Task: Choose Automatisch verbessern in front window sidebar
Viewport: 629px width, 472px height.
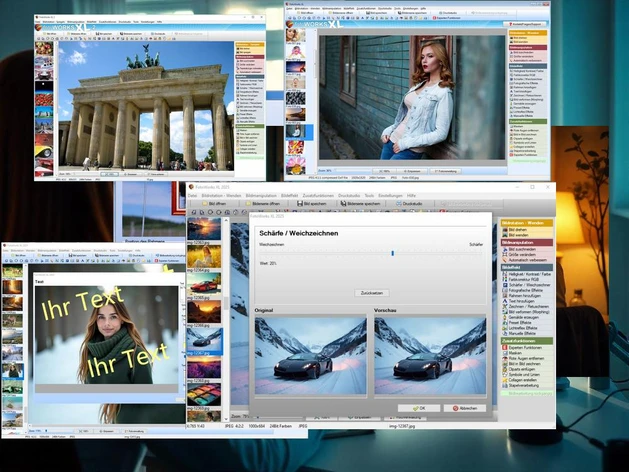Action: (527, 260)
